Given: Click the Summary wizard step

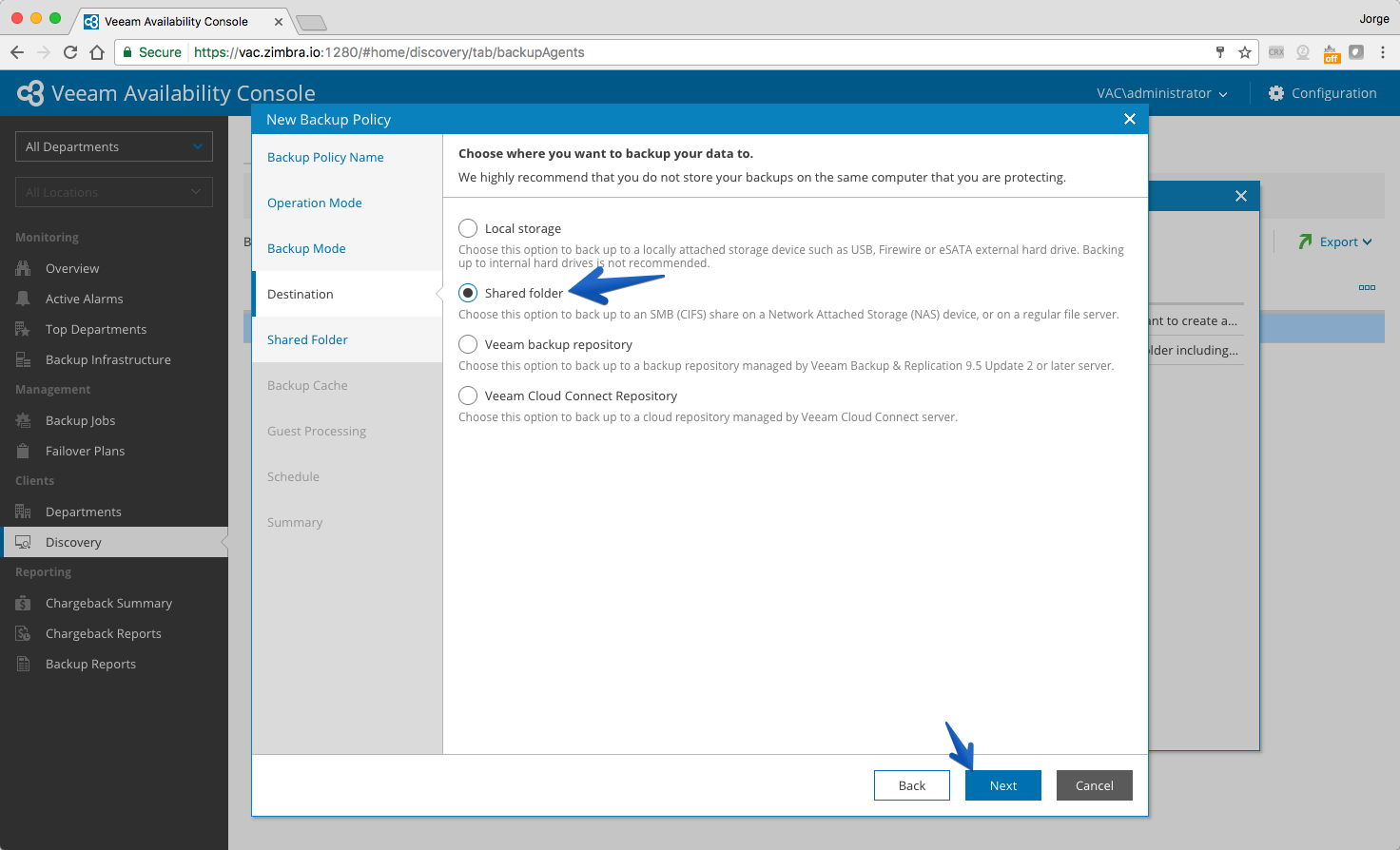Looking at the screenshot, I should pyautogui.click(x=295, y=522).
